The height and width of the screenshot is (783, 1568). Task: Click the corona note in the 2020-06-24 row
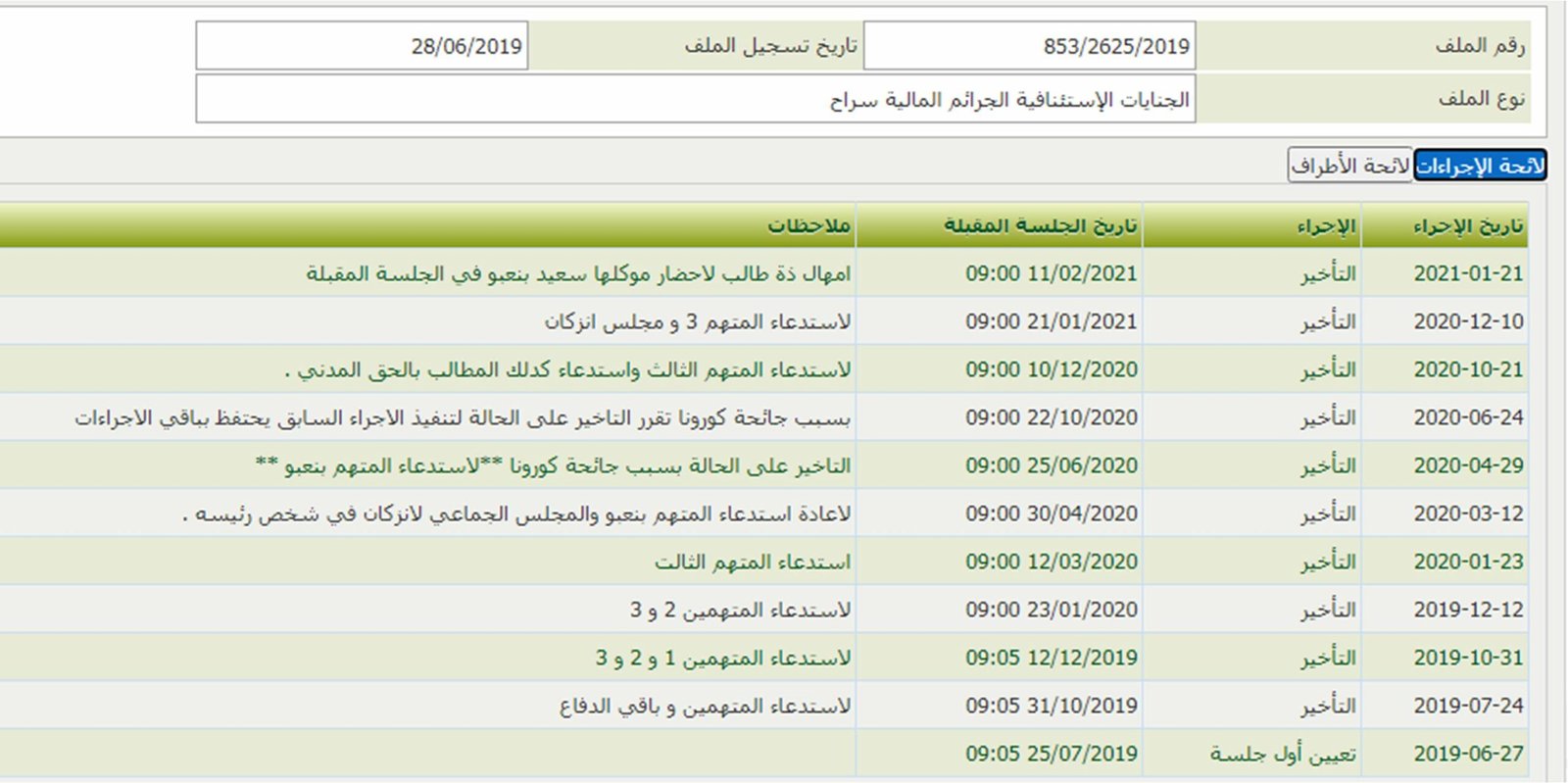click(463, 418)
